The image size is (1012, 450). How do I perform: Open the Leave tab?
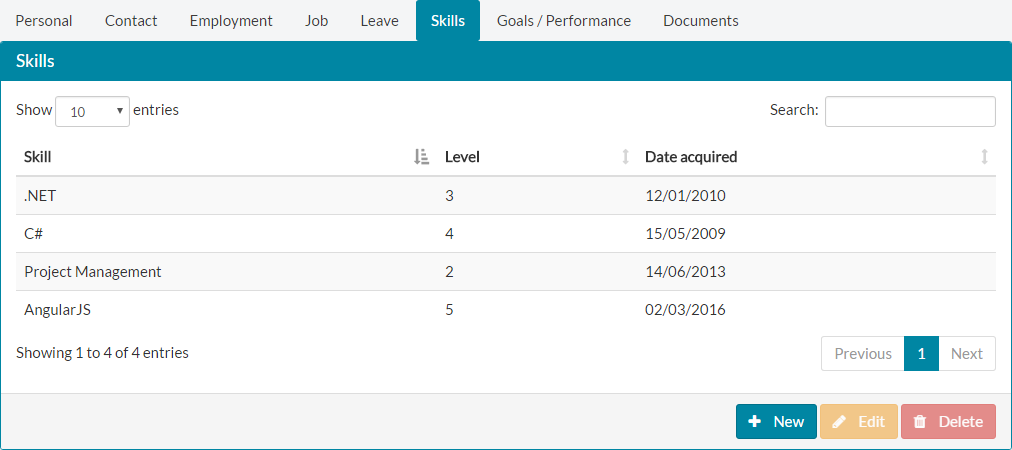pos(380,20)
